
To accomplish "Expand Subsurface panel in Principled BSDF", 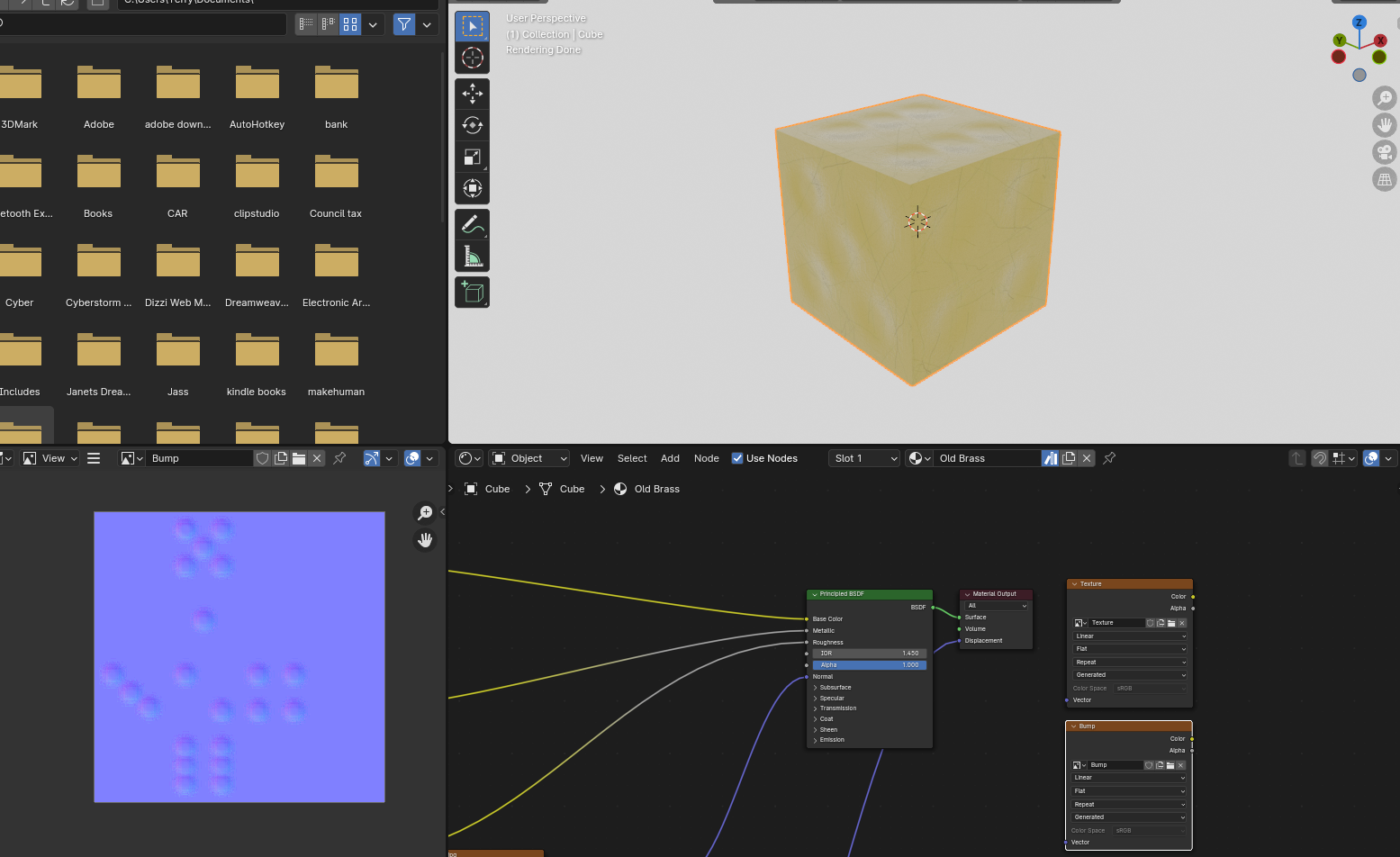I will (835, 687).
